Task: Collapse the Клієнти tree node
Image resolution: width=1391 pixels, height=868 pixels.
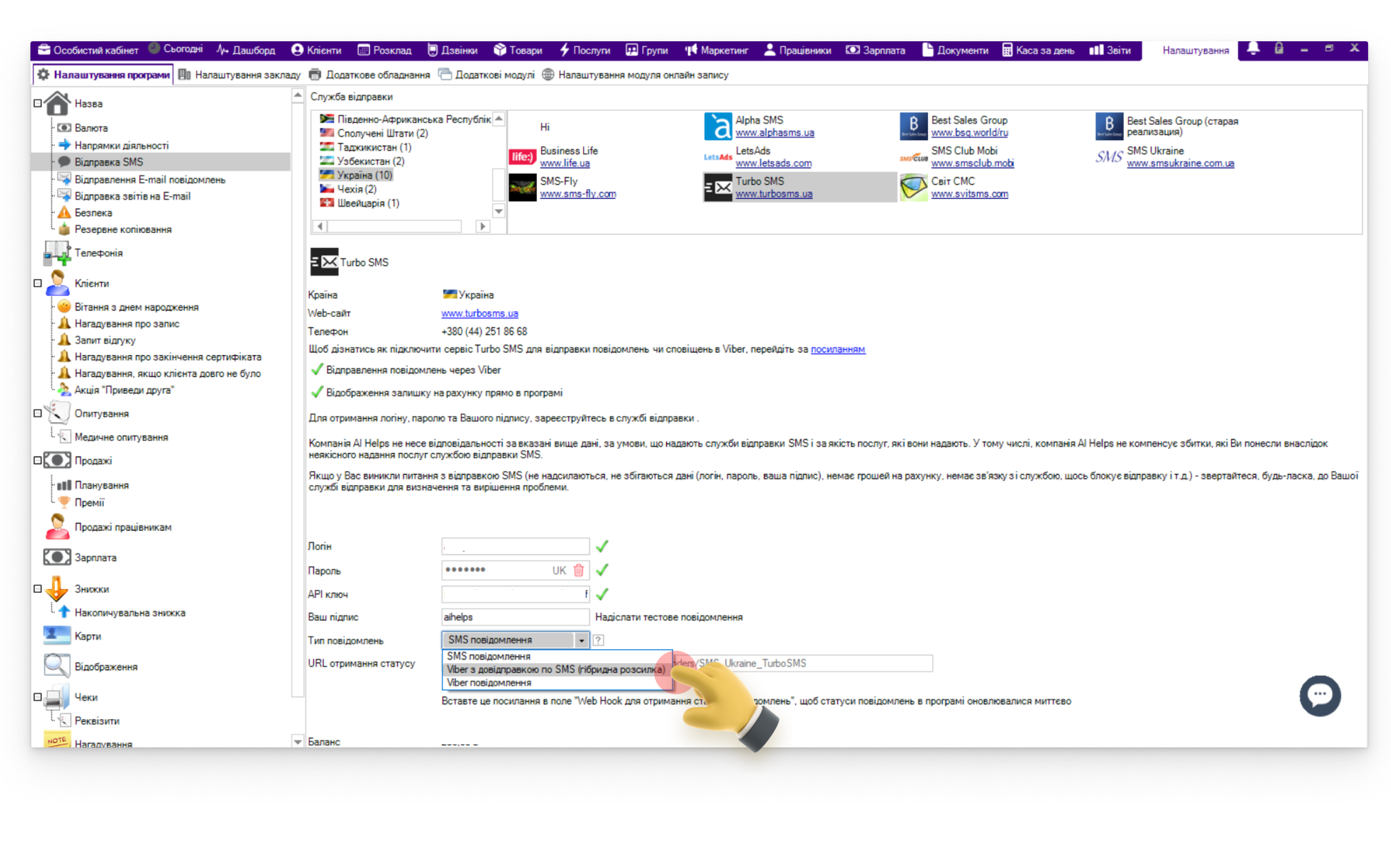Action: (x=38, y=284)
